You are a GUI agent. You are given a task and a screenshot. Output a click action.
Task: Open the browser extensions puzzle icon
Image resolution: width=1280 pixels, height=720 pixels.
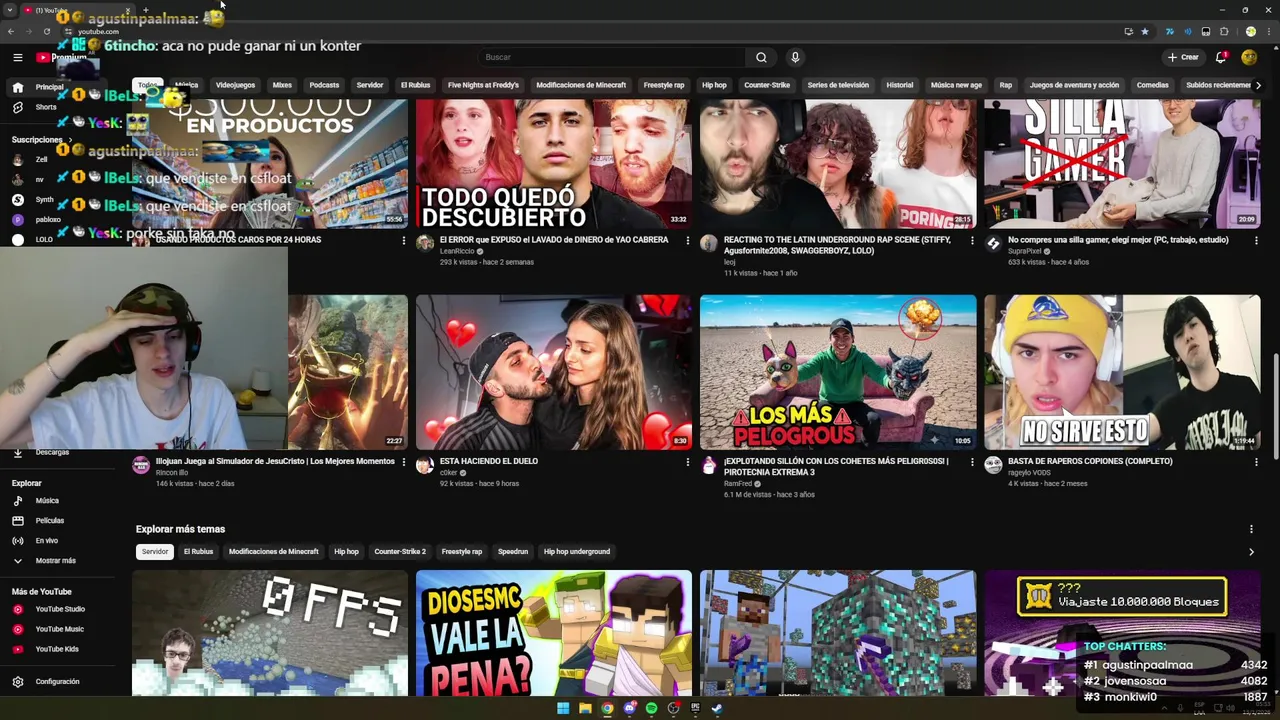(1224, 32)
